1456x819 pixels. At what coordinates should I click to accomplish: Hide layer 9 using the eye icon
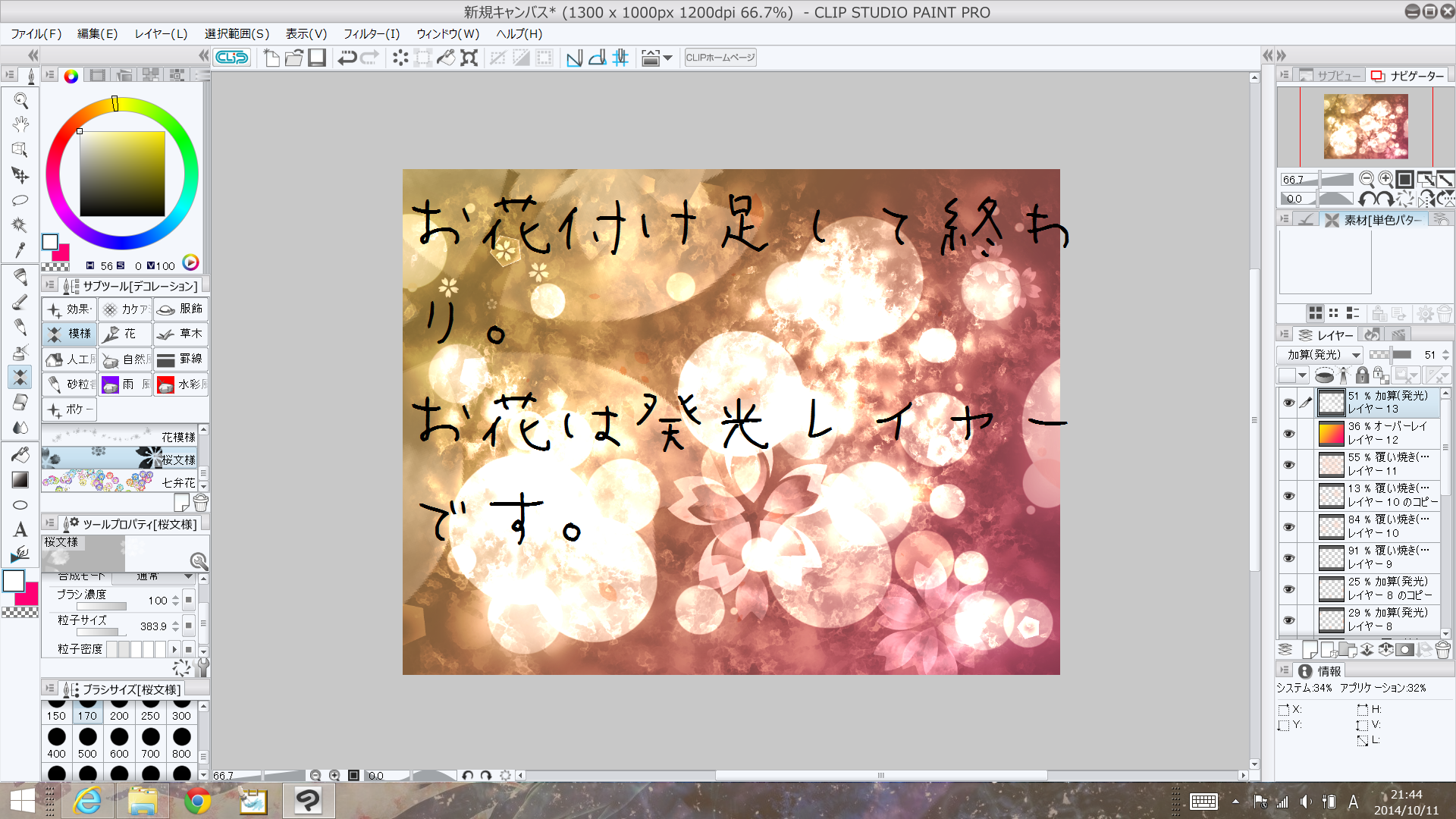pyautogui.click(x=1288, y=558)
